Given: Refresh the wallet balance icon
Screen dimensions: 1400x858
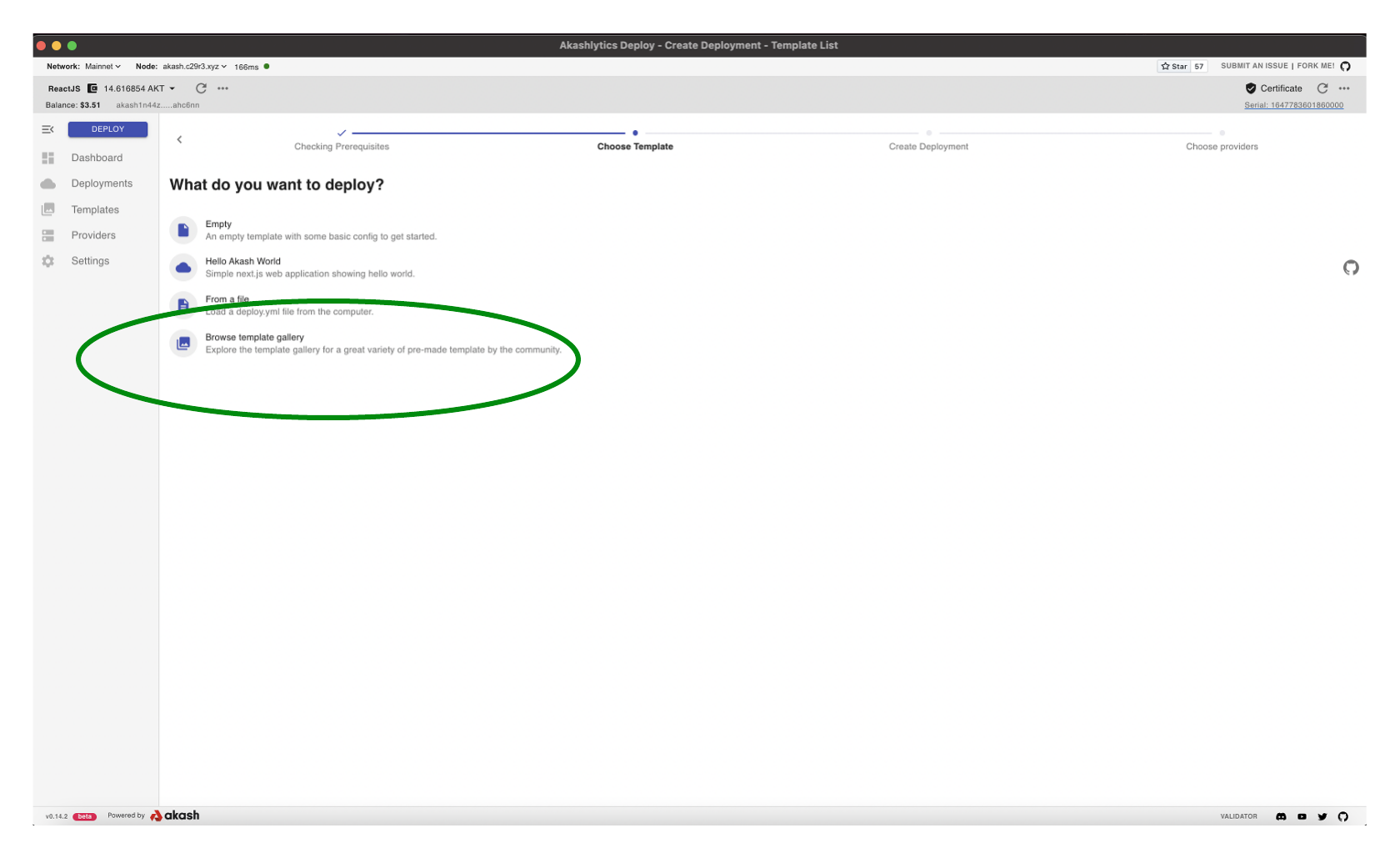Looking at the screenshot, I should tap(201, 88).
